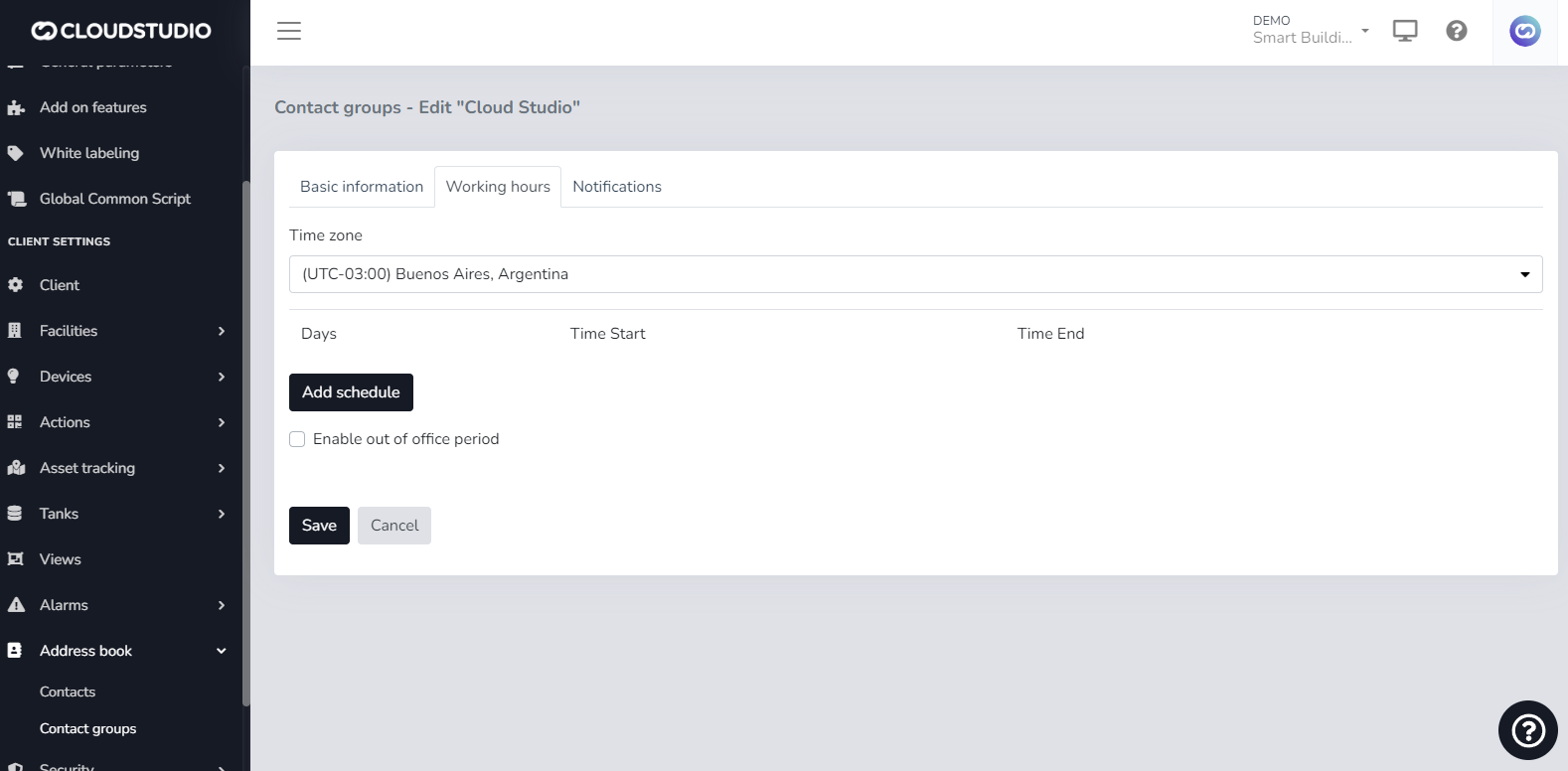Open the DEMO Smart Building client selector
Image resolution: width=1568 pixels, height=771 pixels.
1310,30
